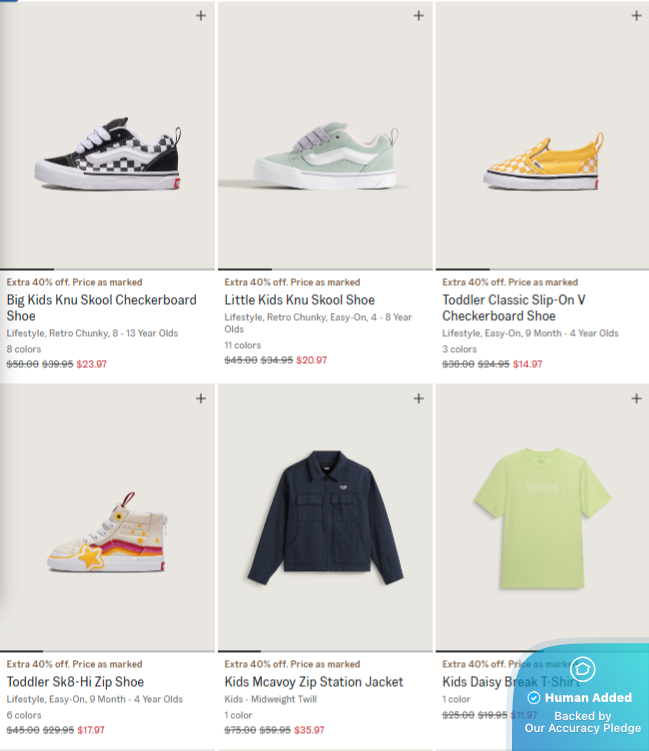Click plus icon on Toddler Classic Slip-On card

pyautogui.click(x=637, y=15)
